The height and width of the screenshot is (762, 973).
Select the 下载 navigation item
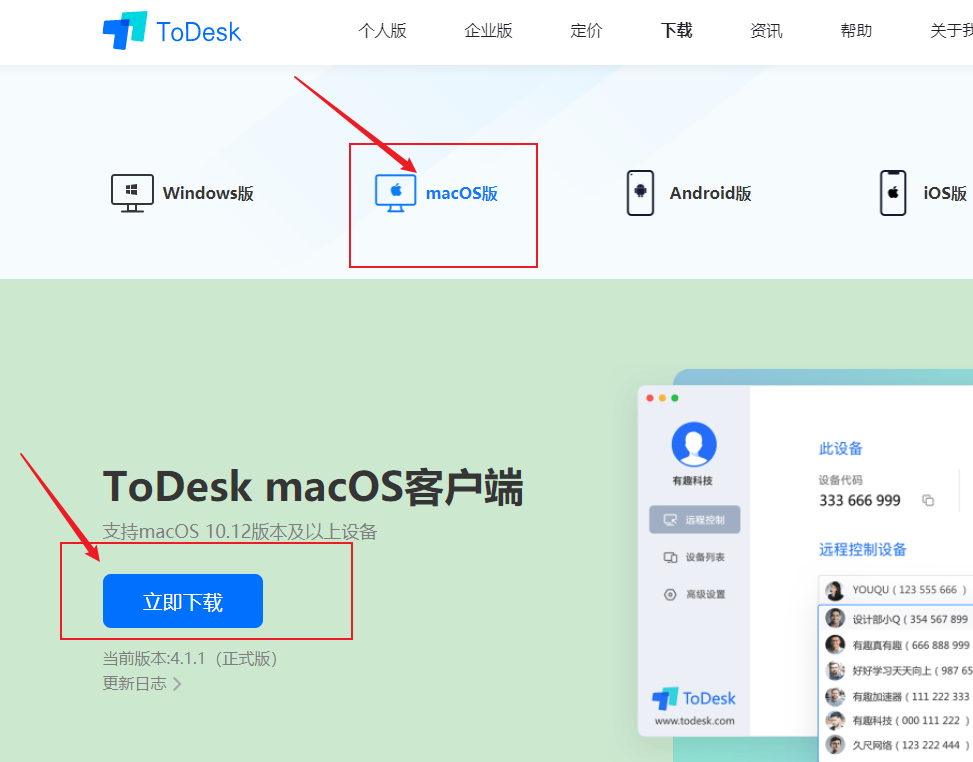pos(676,30)
